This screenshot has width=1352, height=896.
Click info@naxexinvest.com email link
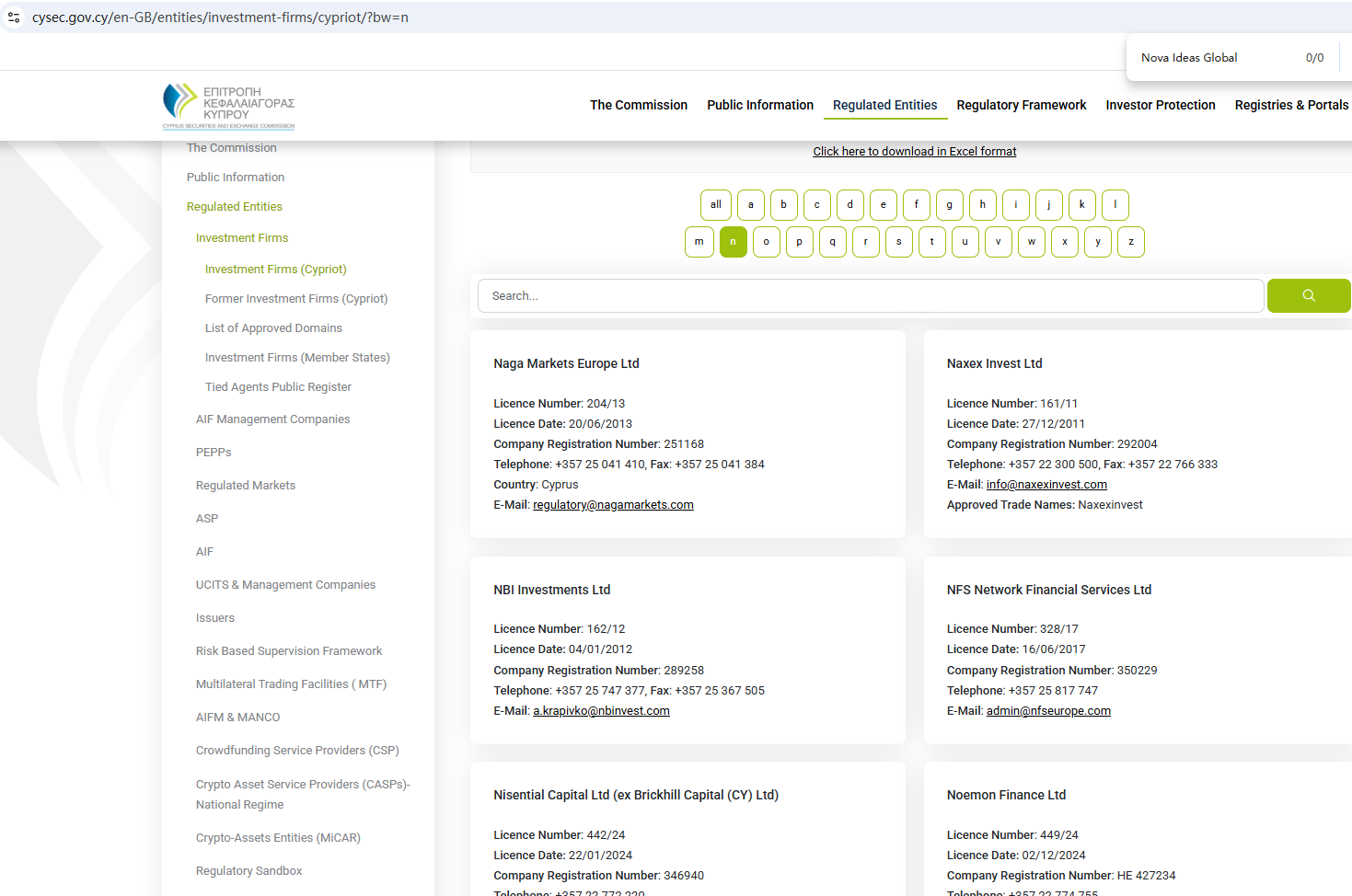coord(1046,485)
